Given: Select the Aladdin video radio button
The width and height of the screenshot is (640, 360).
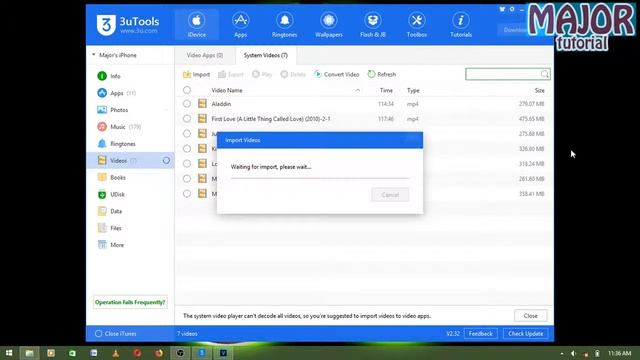Looking at the screenshot, I should tap(187, 104).
